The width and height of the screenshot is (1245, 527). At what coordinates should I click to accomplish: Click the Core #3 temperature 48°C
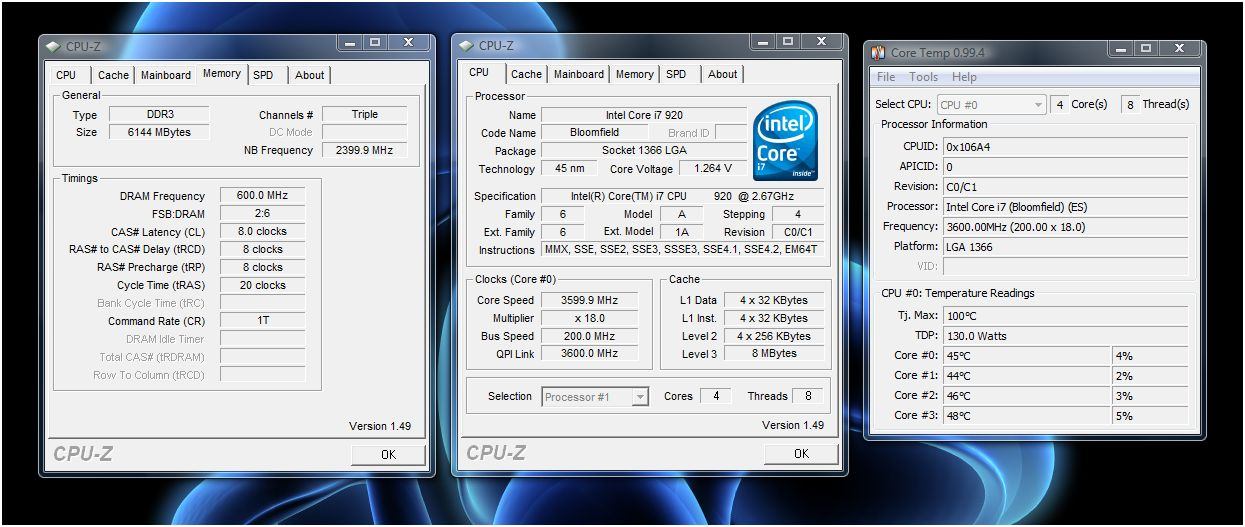point(1027,416)
